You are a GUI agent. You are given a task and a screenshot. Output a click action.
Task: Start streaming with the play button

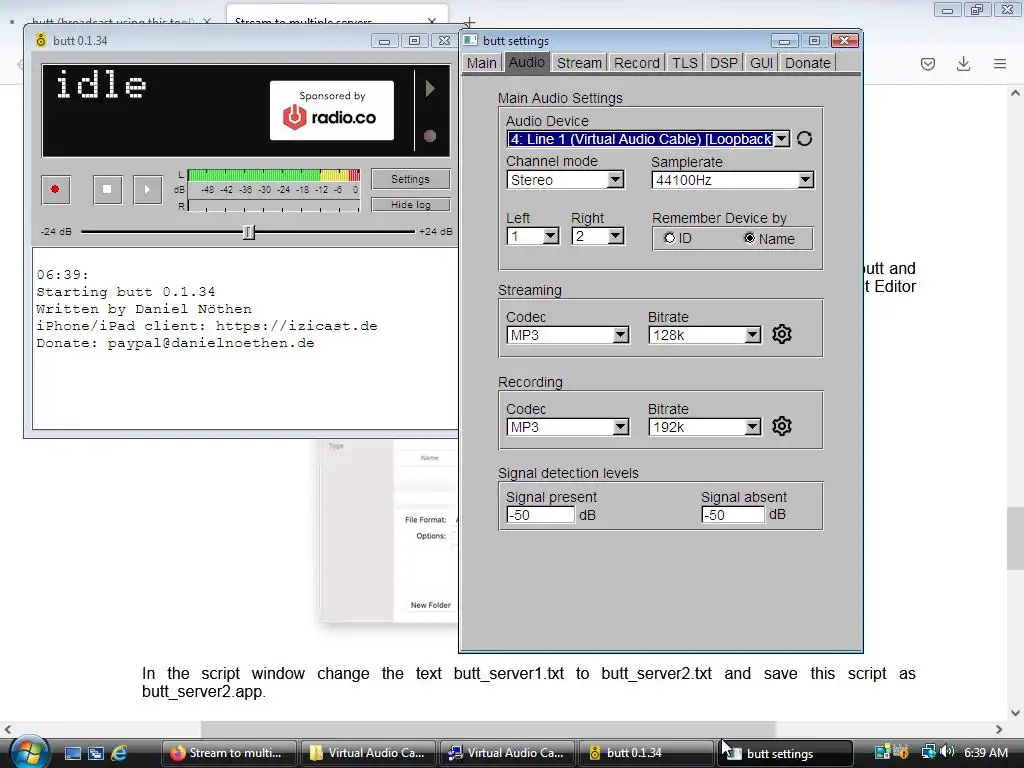[148, 189]
